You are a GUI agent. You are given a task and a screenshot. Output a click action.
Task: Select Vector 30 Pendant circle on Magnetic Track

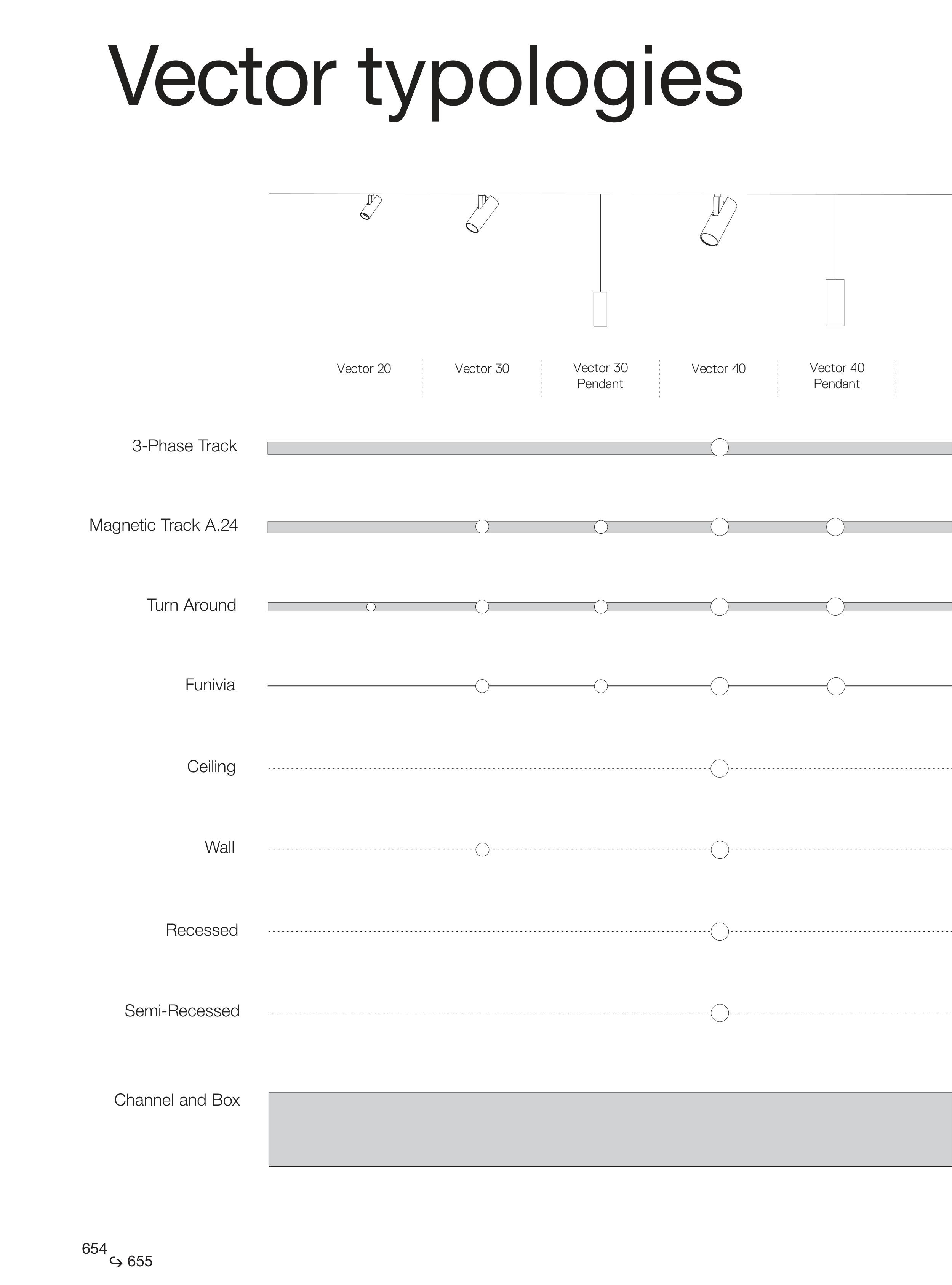pyautogui.click(x=600, y=526)
